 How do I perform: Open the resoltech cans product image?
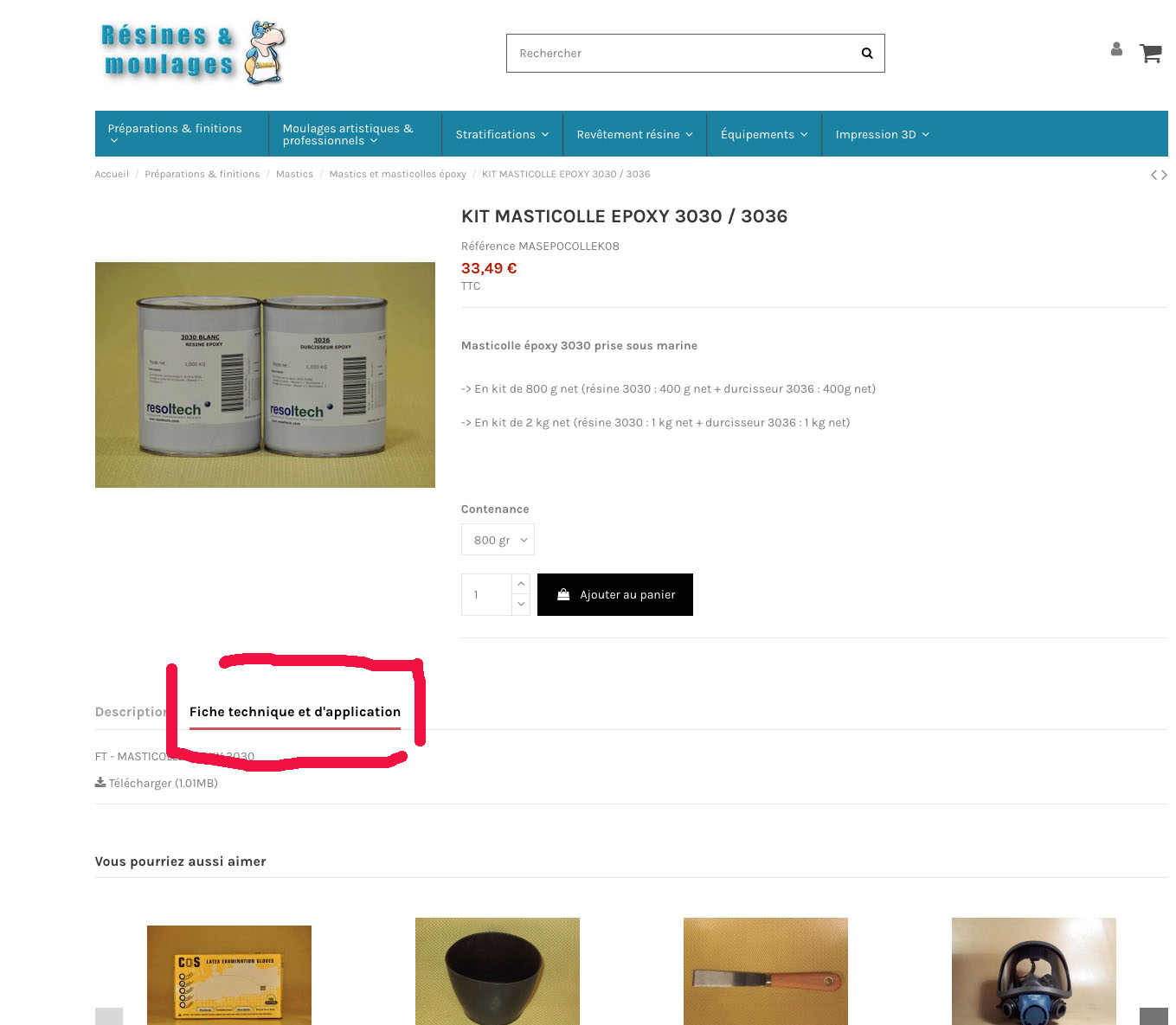pyautogui.click(x=265, y=375)
